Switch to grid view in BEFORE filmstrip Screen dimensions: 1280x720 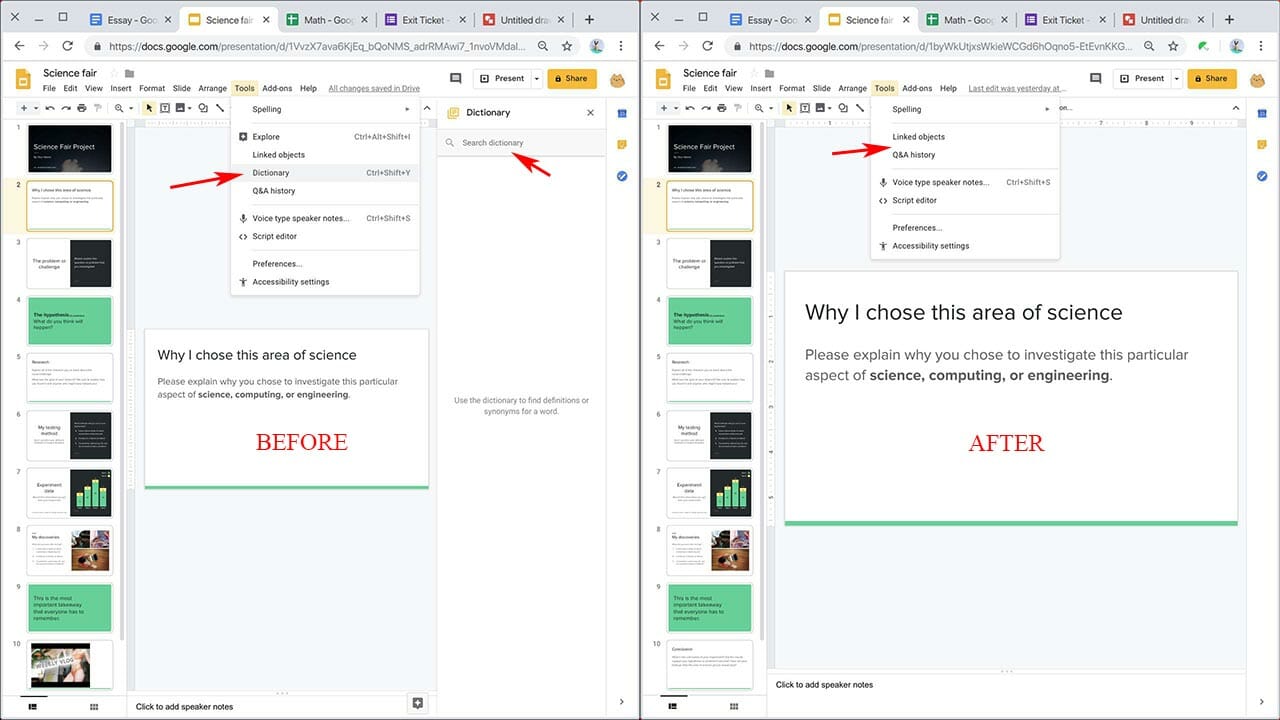(x=94, y=707)
